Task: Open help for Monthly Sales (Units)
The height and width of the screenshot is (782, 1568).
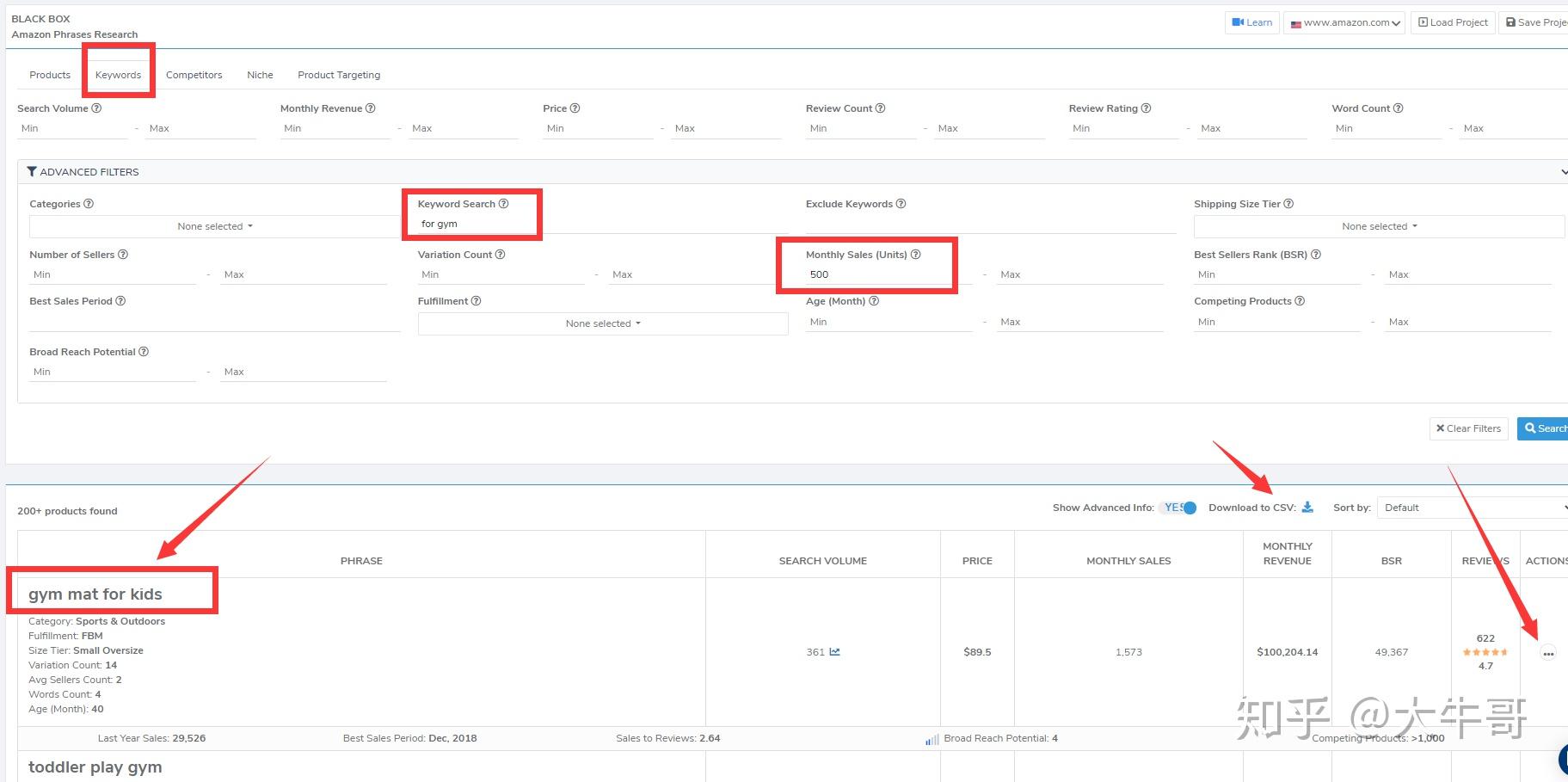Action: point(916,255)
